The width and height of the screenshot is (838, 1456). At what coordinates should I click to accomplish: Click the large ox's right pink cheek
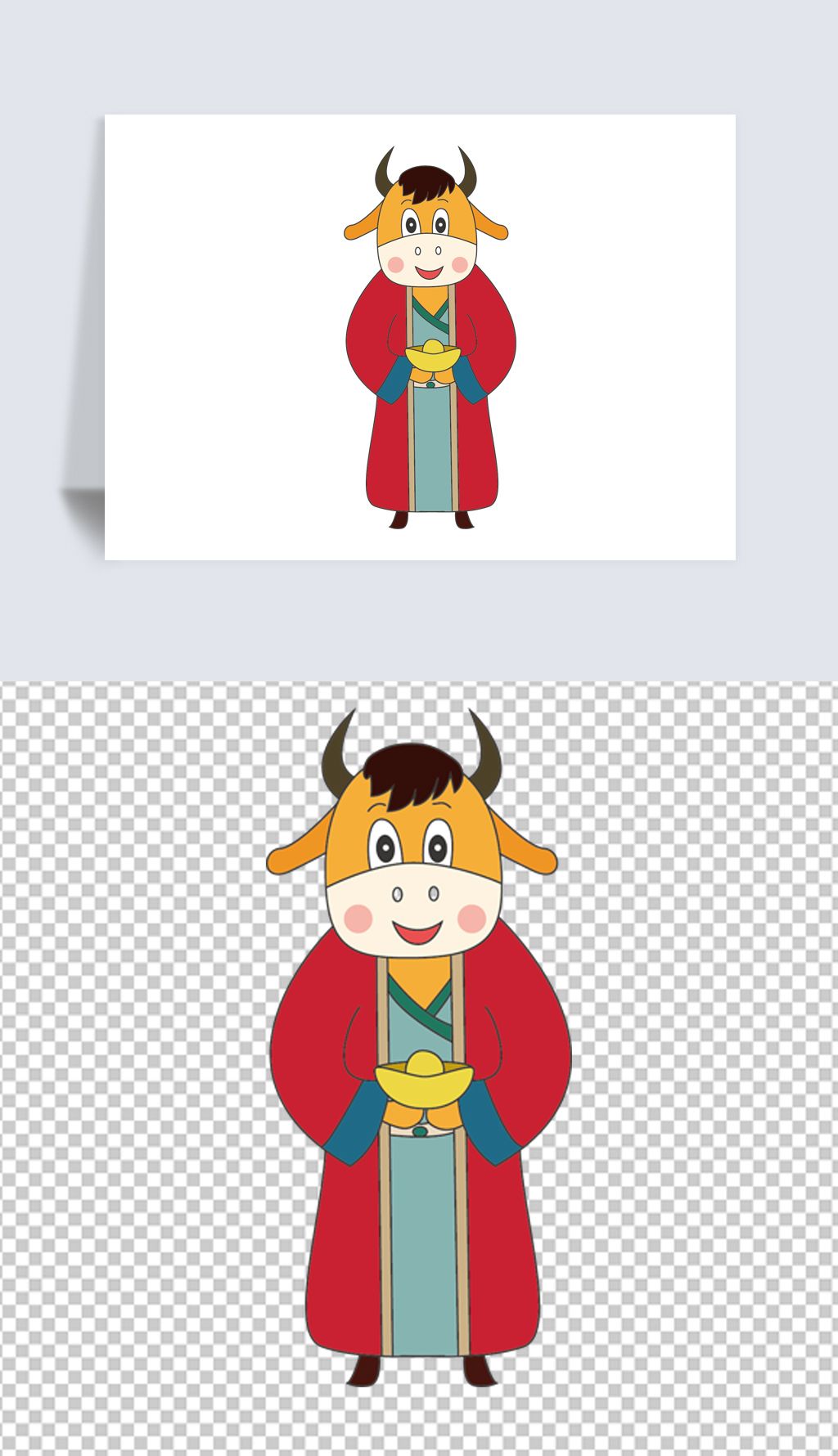click(472, 918)
